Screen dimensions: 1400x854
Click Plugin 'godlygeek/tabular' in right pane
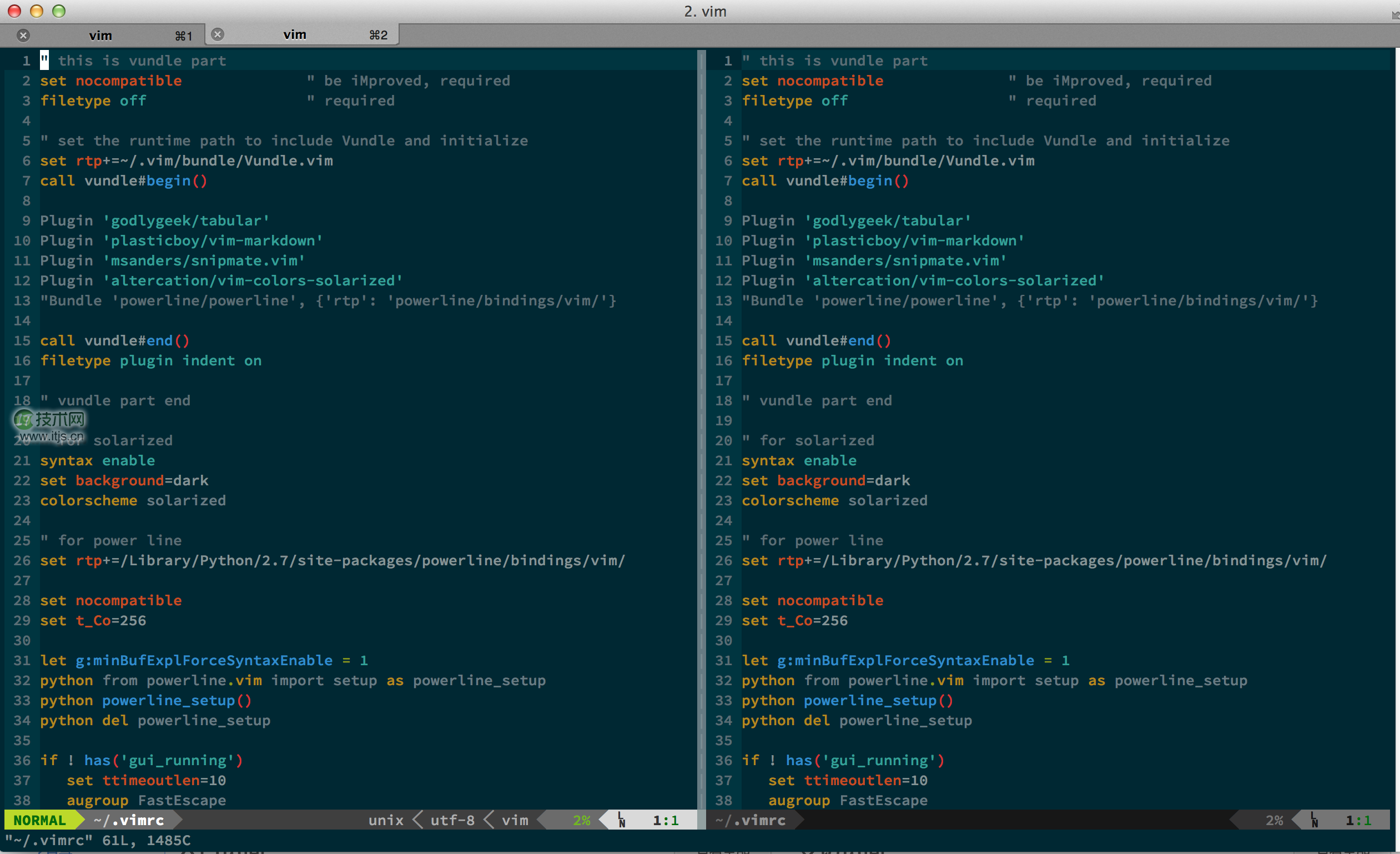coord(856,220)
